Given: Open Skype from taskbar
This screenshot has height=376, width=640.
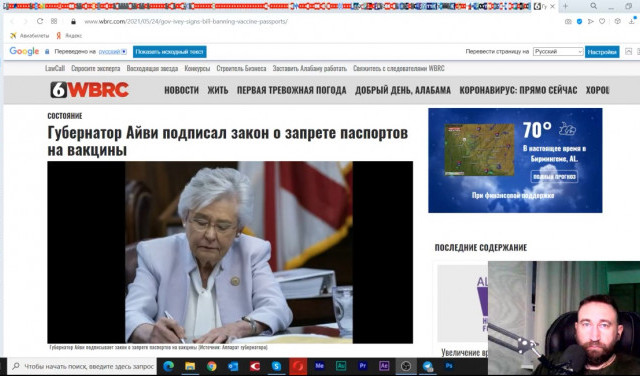Looking at the screenshot, I should (x=276, y=366).
